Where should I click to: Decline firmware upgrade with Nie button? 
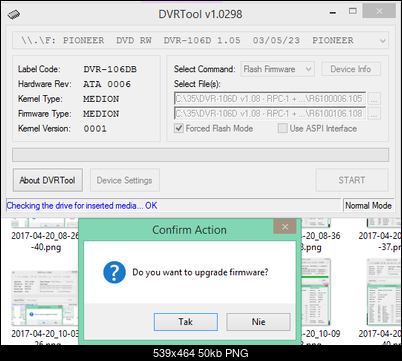pyautogui.click(x=258, y=322)
